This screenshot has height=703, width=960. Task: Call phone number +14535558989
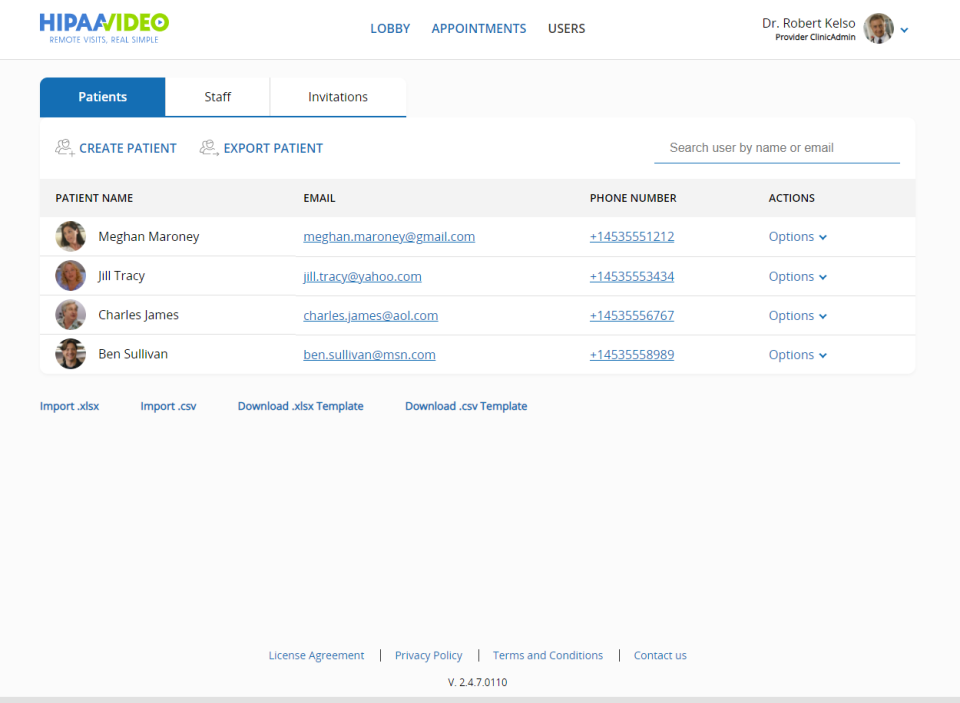tap(632, 355)
